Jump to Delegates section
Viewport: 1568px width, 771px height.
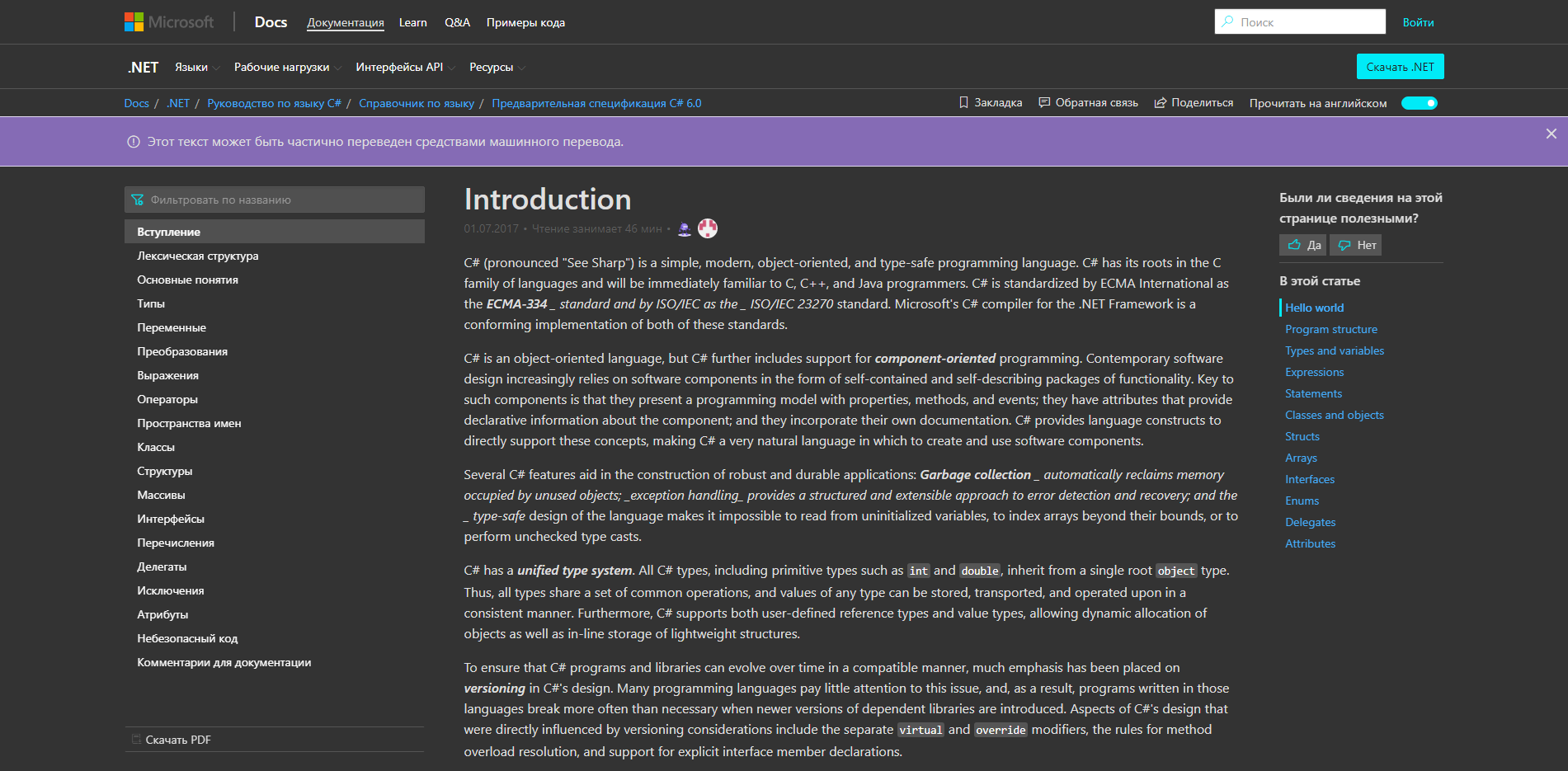(1310, 522)
